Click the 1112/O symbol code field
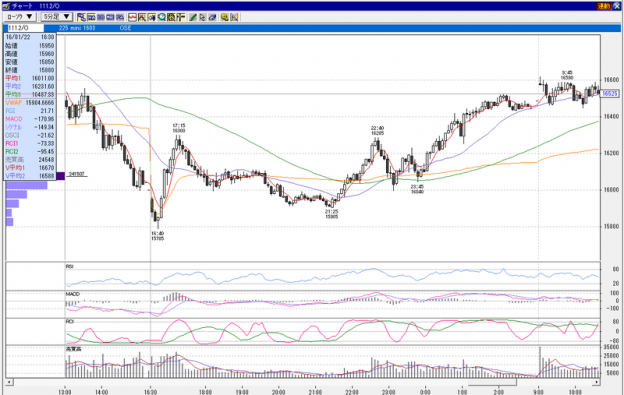Viewport: 624px width, 395px height. click(x=25, y=28)
